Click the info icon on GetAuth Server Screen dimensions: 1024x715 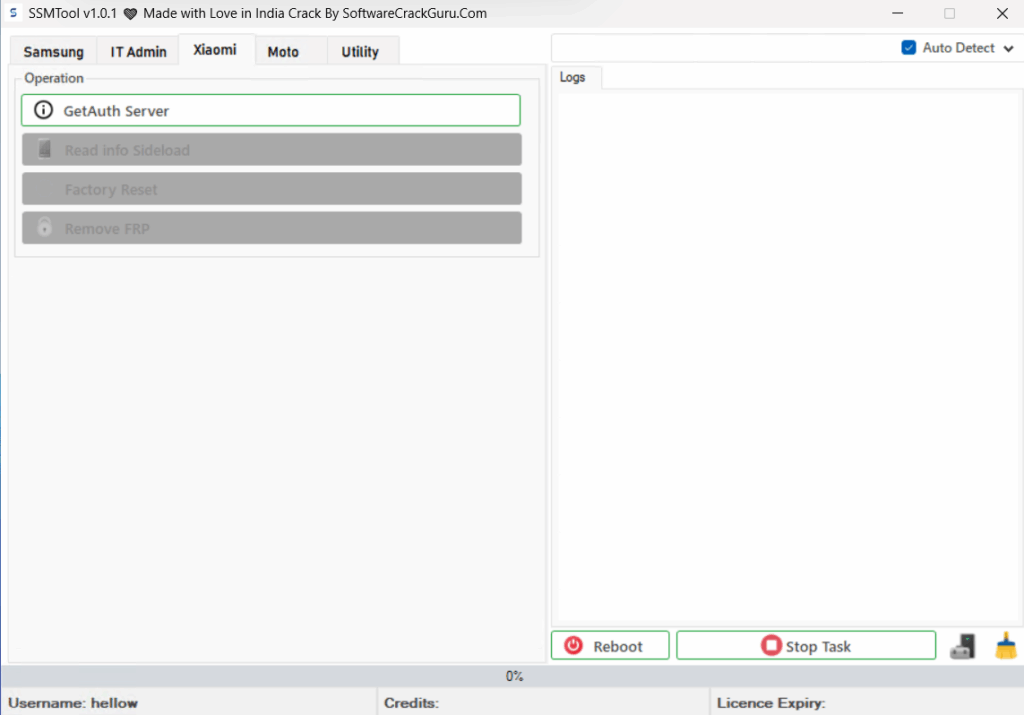[43, 110]
